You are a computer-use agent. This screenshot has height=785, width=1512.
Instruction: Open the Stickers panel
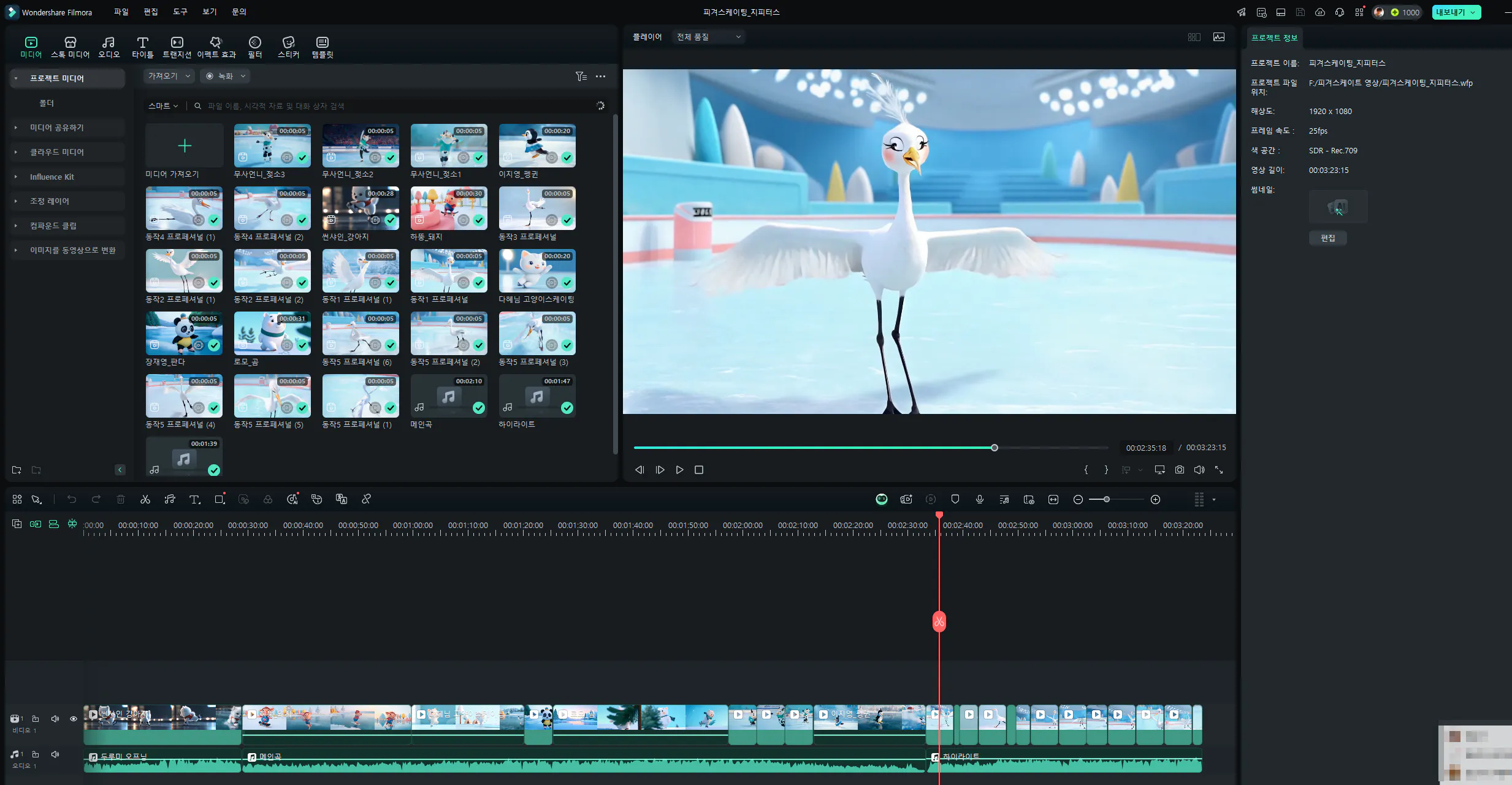click(x=288, y=47)
